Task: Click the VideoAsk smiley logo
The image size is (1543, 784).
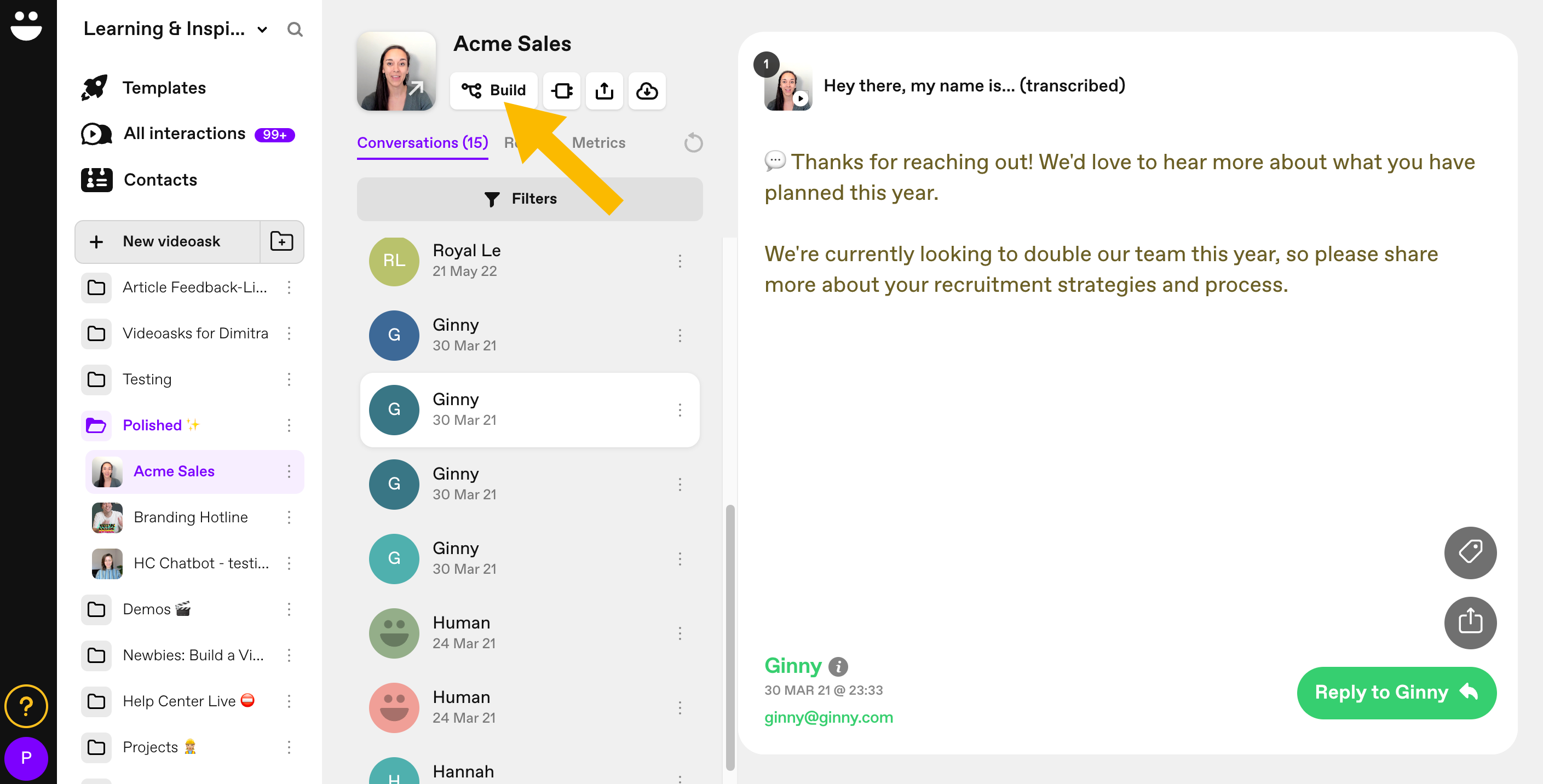Action: pos(26,25)
